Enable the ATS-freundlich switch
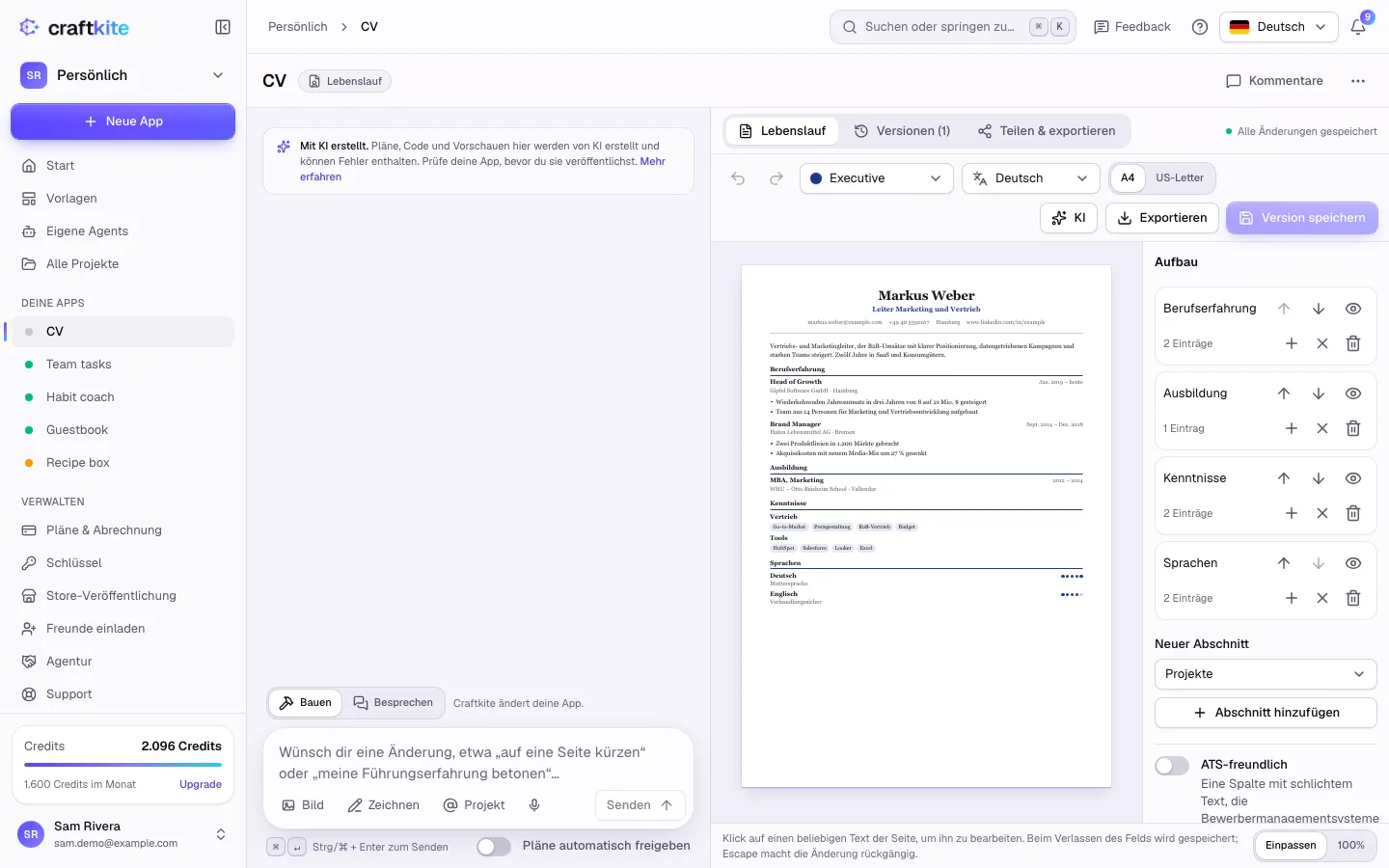 coord(1172,766)
